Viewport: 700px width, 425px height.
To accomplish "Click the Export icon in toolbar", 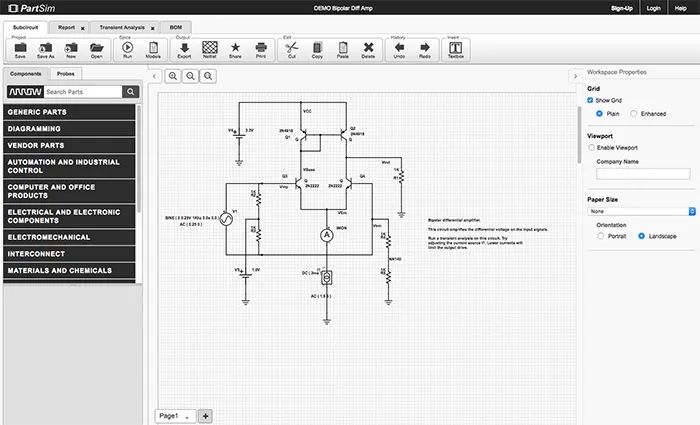I will tap(184, 47).
